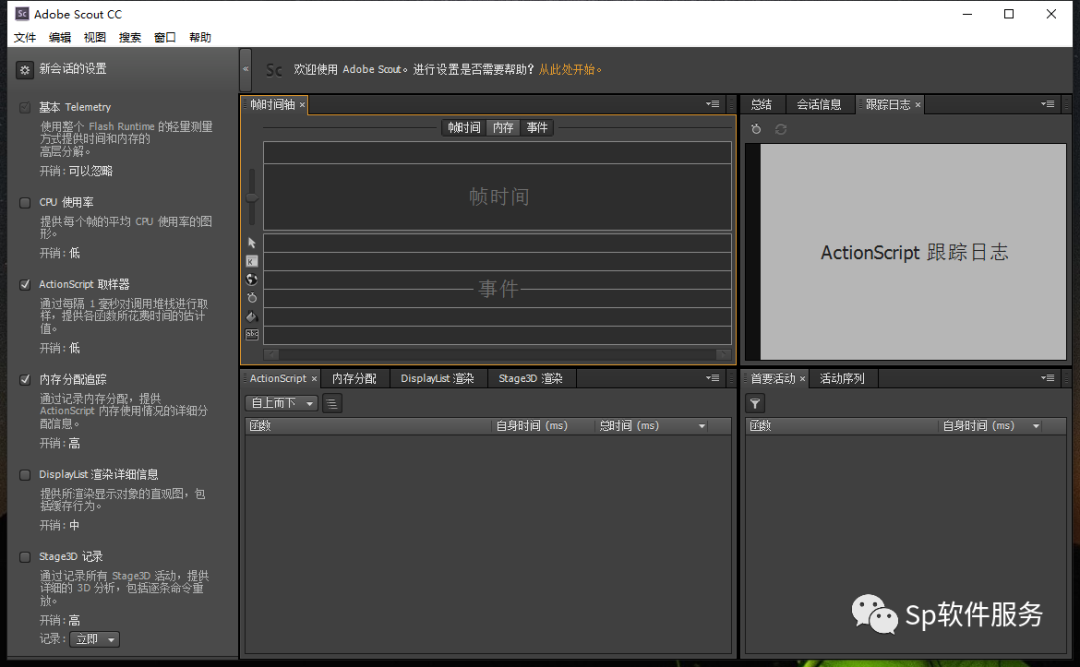Click the gear icon beside 新会话的设置
Image resolution: width=1080 pixels, height=667 pixels.
coord(25,70)
